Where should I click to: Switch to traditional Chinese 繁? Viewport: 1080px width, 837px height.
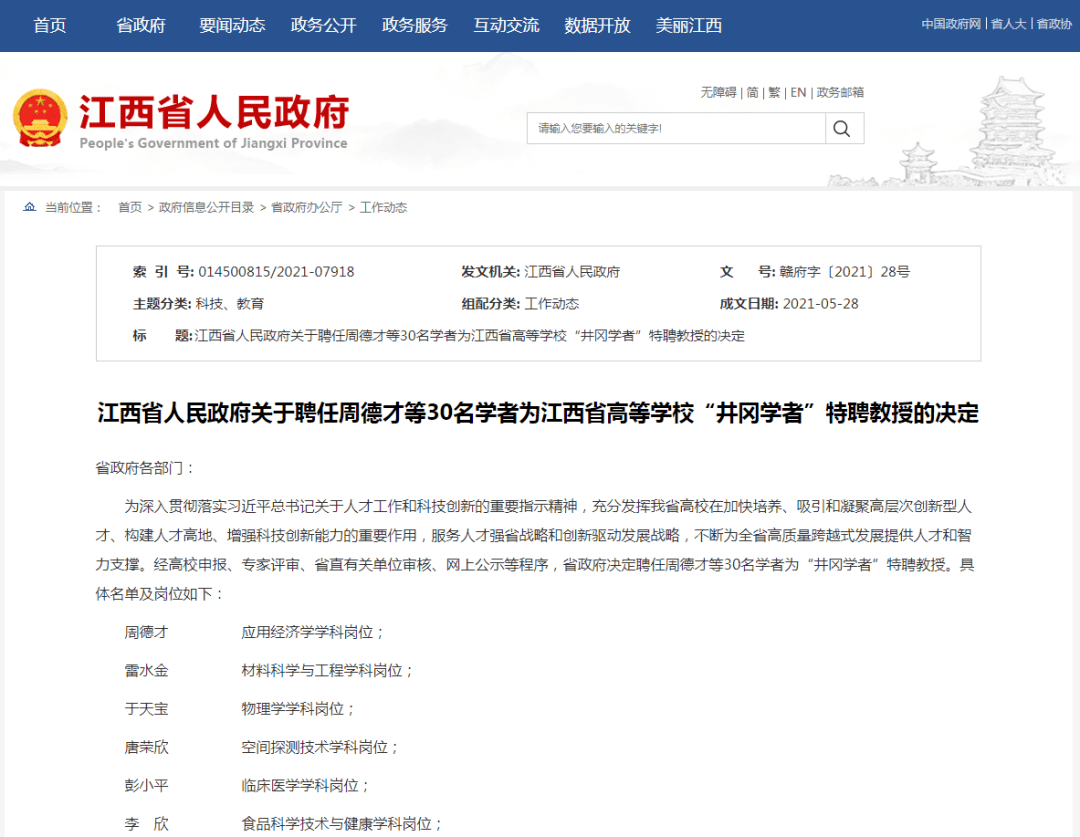[774, 92]
